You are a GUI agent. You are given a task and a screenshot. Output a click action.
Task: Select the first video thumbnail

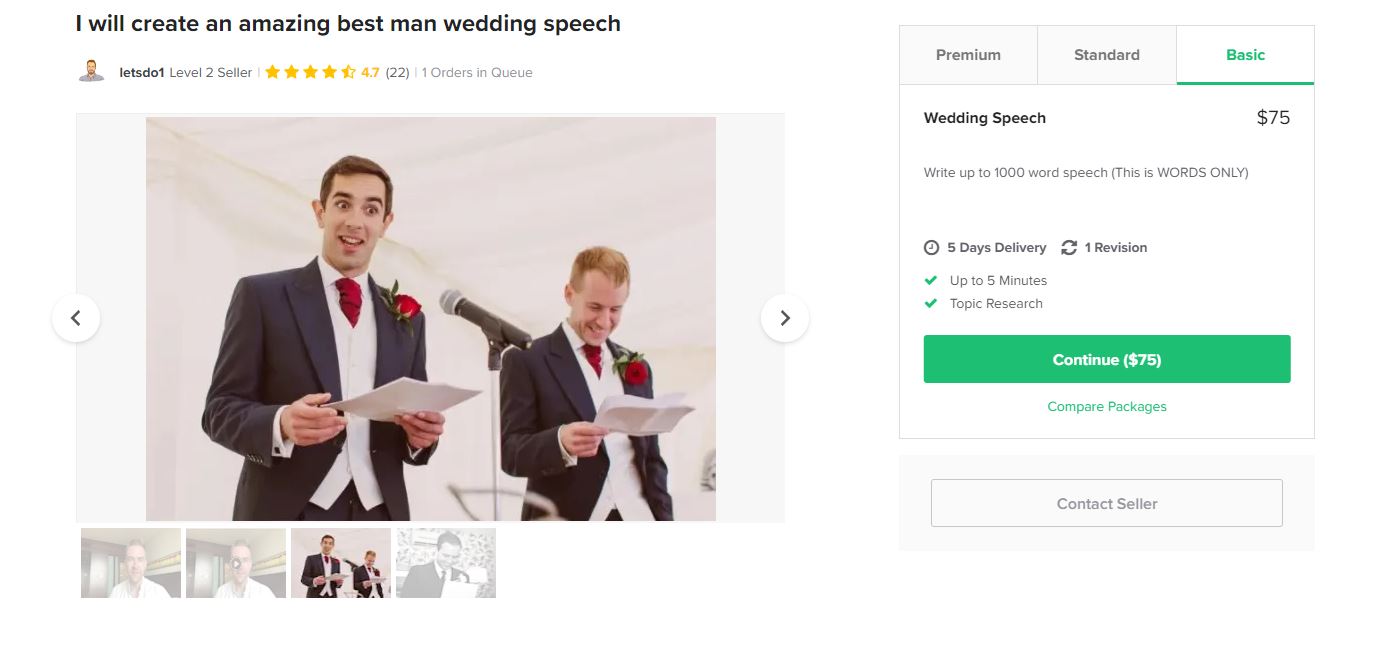(131, 563)
